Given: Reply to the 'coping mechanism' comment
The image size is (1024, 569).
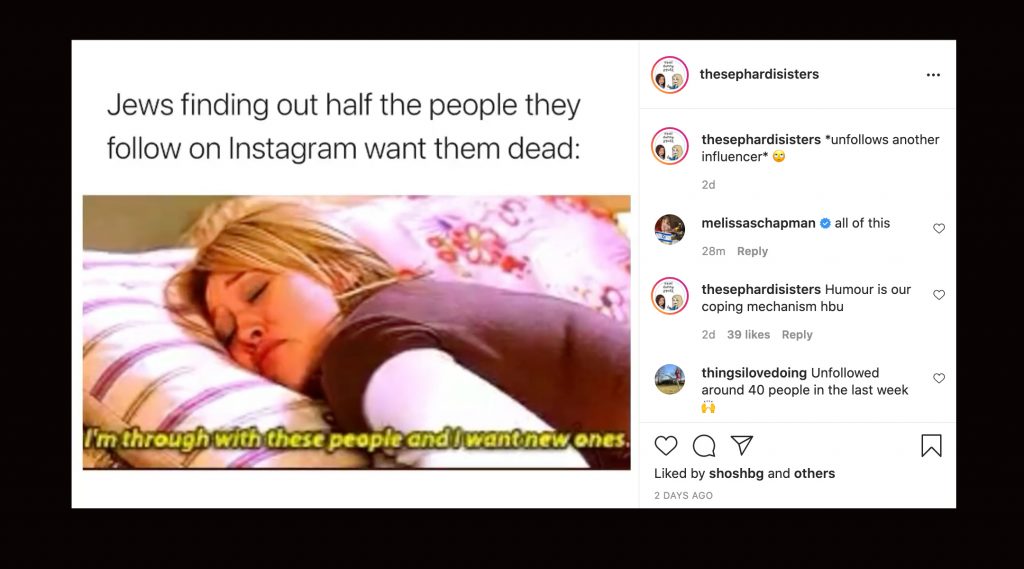Looking at the screenshot, I should pos(797,334).
